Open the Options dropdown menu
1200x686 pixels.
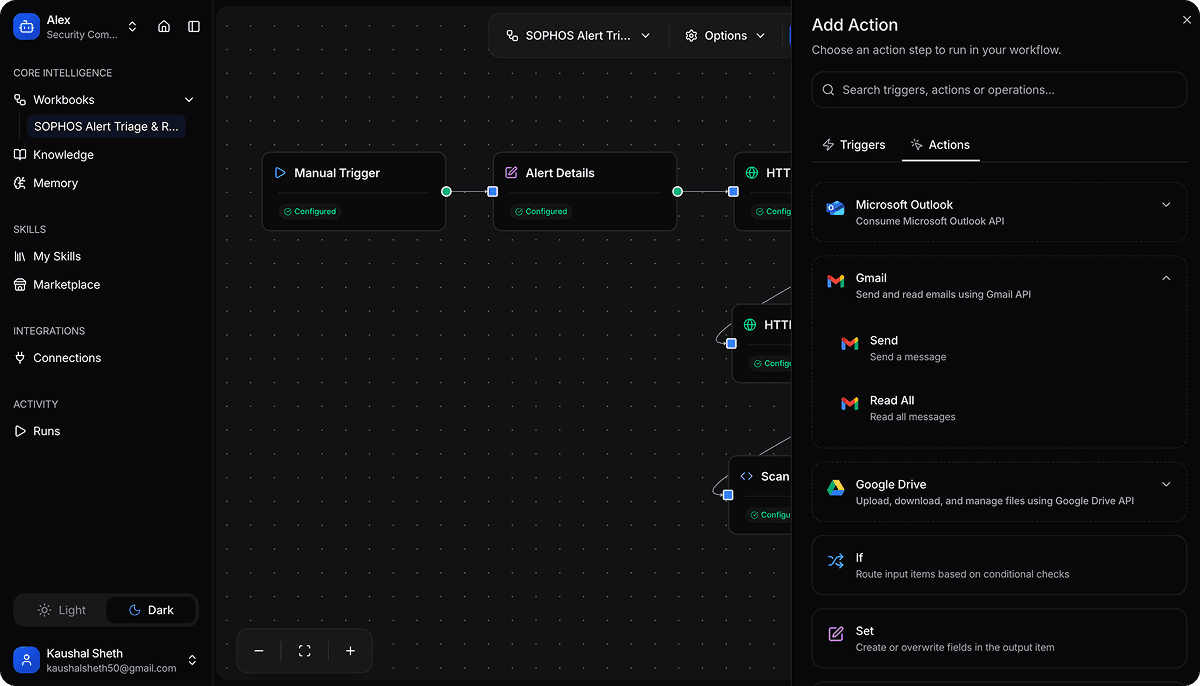point(725,36)
